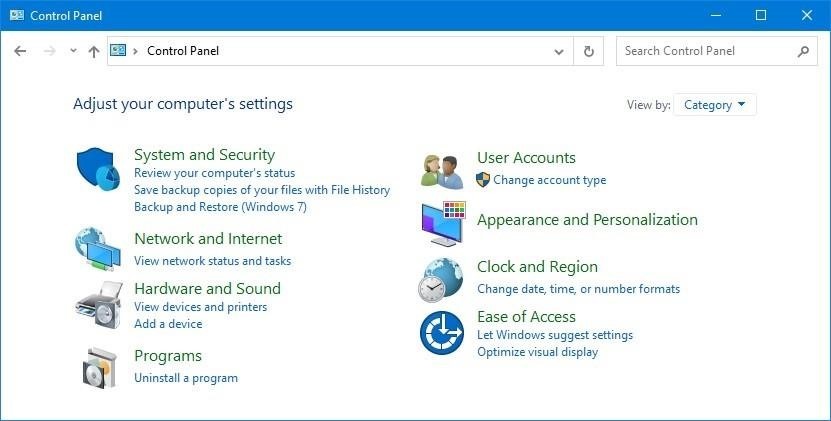Screen dimensions: 831x421
Task: Click Let Windows suggest settings
Action: pos(555,335)
